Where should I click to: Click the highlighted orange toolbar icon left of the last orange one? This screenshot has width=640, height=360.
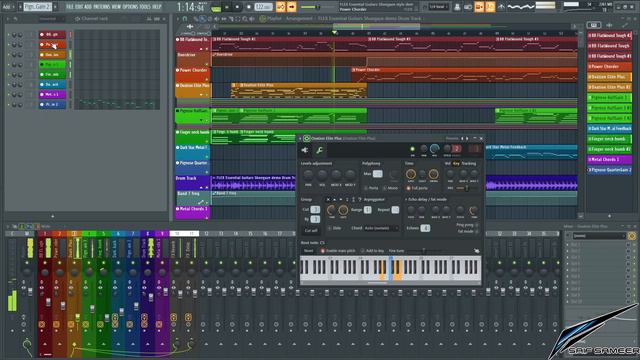(479, 7)
